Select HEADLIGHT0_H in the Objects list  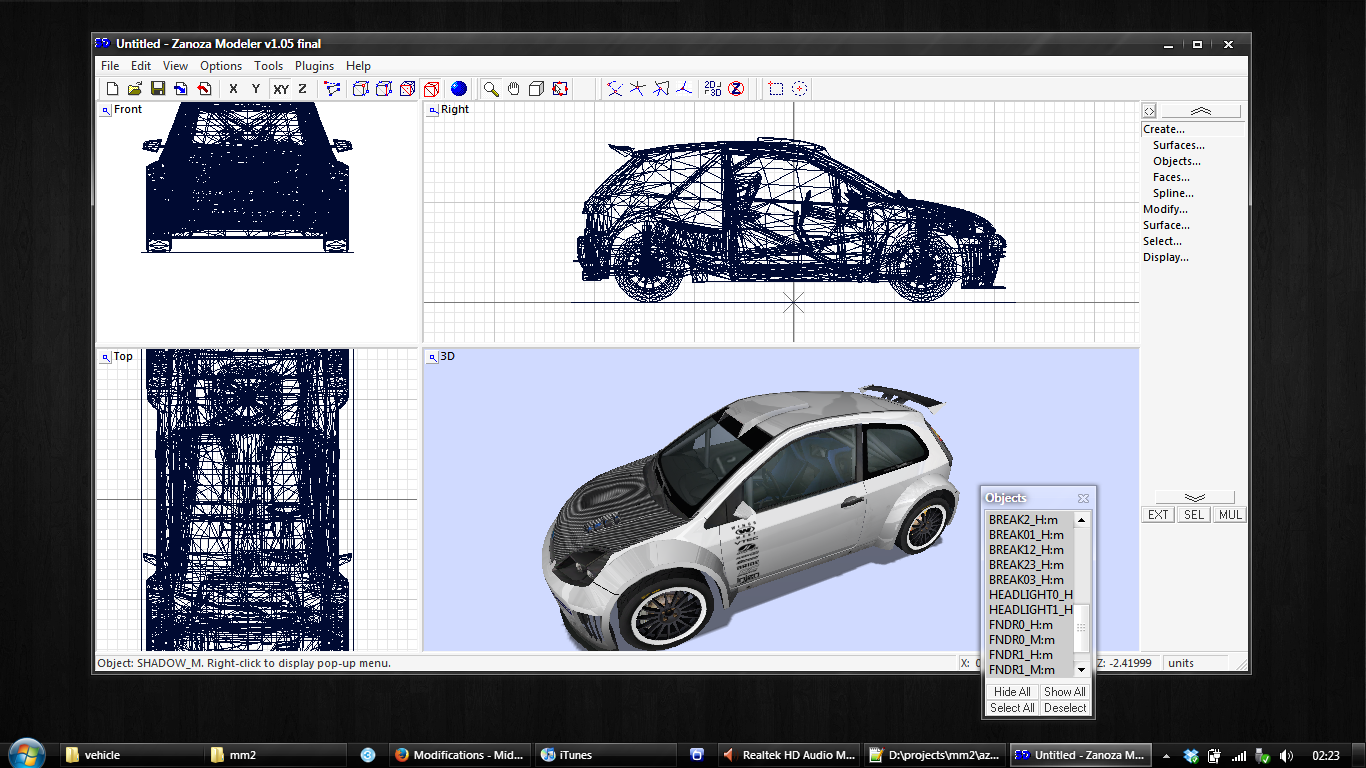tap(1030, 595)
